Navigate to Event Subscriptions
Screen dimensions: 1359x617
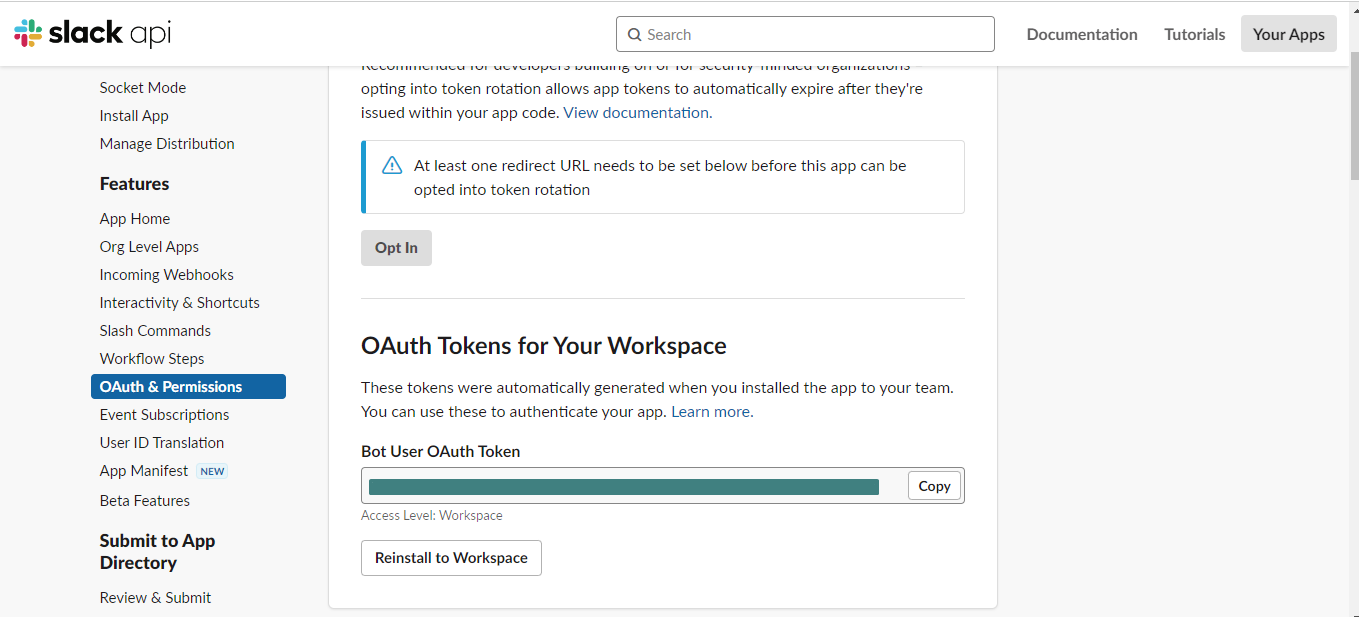click(164, 415)
